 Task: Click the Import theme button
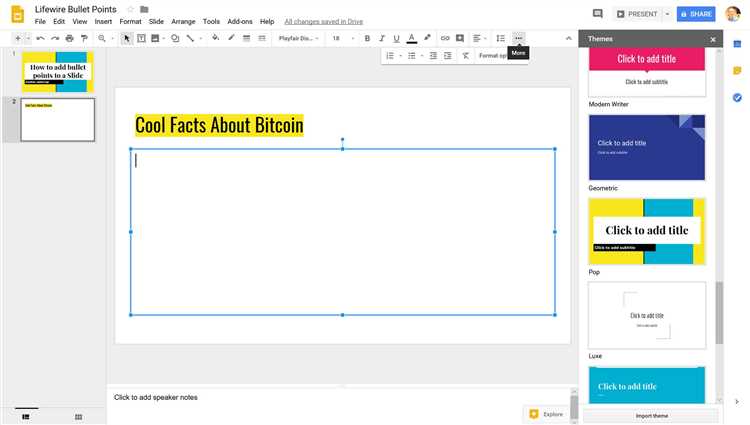pyautogui.click(x=651, y=416)
